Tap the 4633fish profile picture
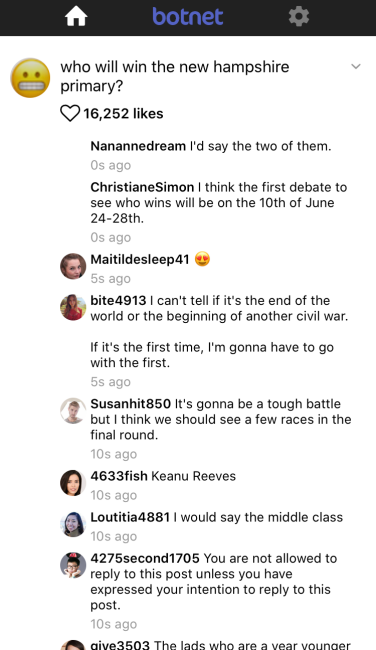This screenshot has height=650, width=376. 73,483
